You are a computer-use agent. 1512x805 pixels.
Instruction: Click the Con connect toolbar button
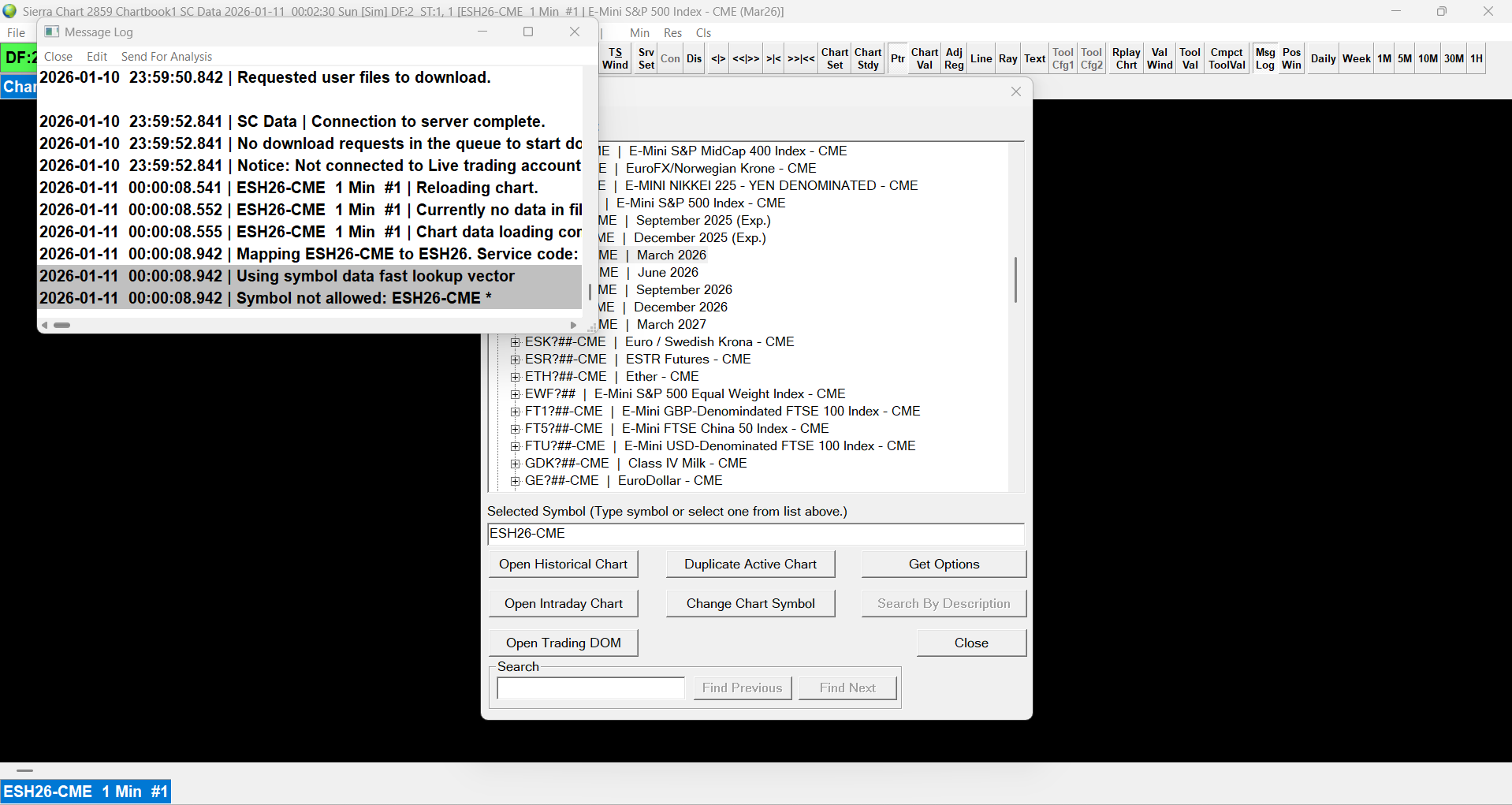pyautogui.click(x=670, y=58)
